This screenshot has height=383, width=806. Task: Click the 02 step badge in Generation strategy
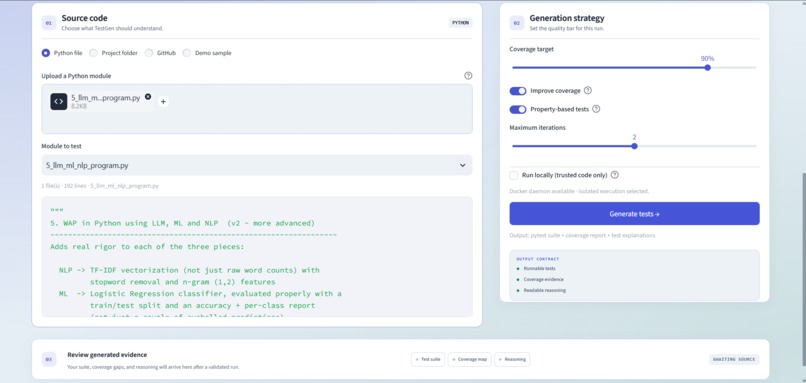[x=517, y=23]
